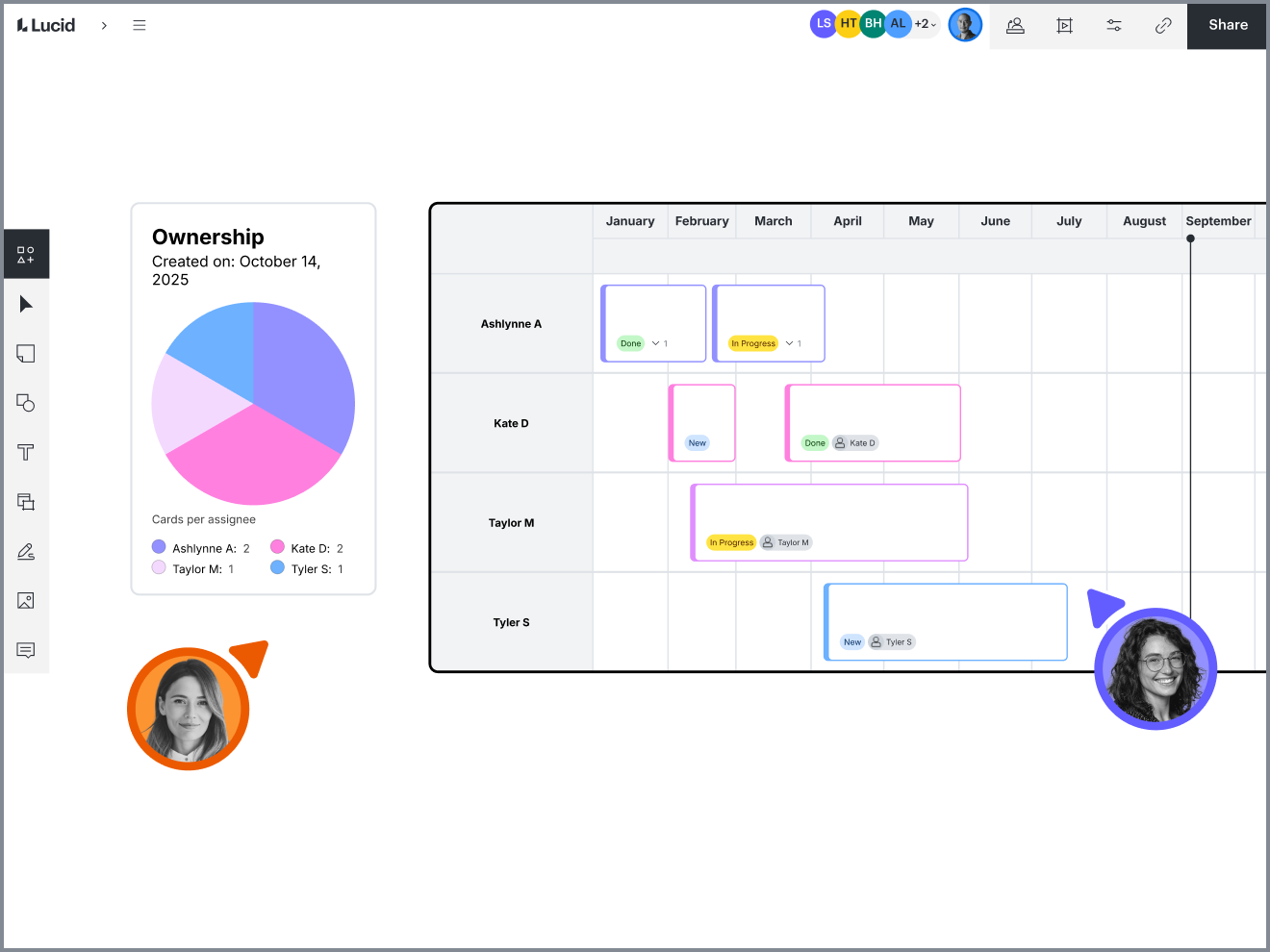Select the freehand pen tool

[26, 552]
